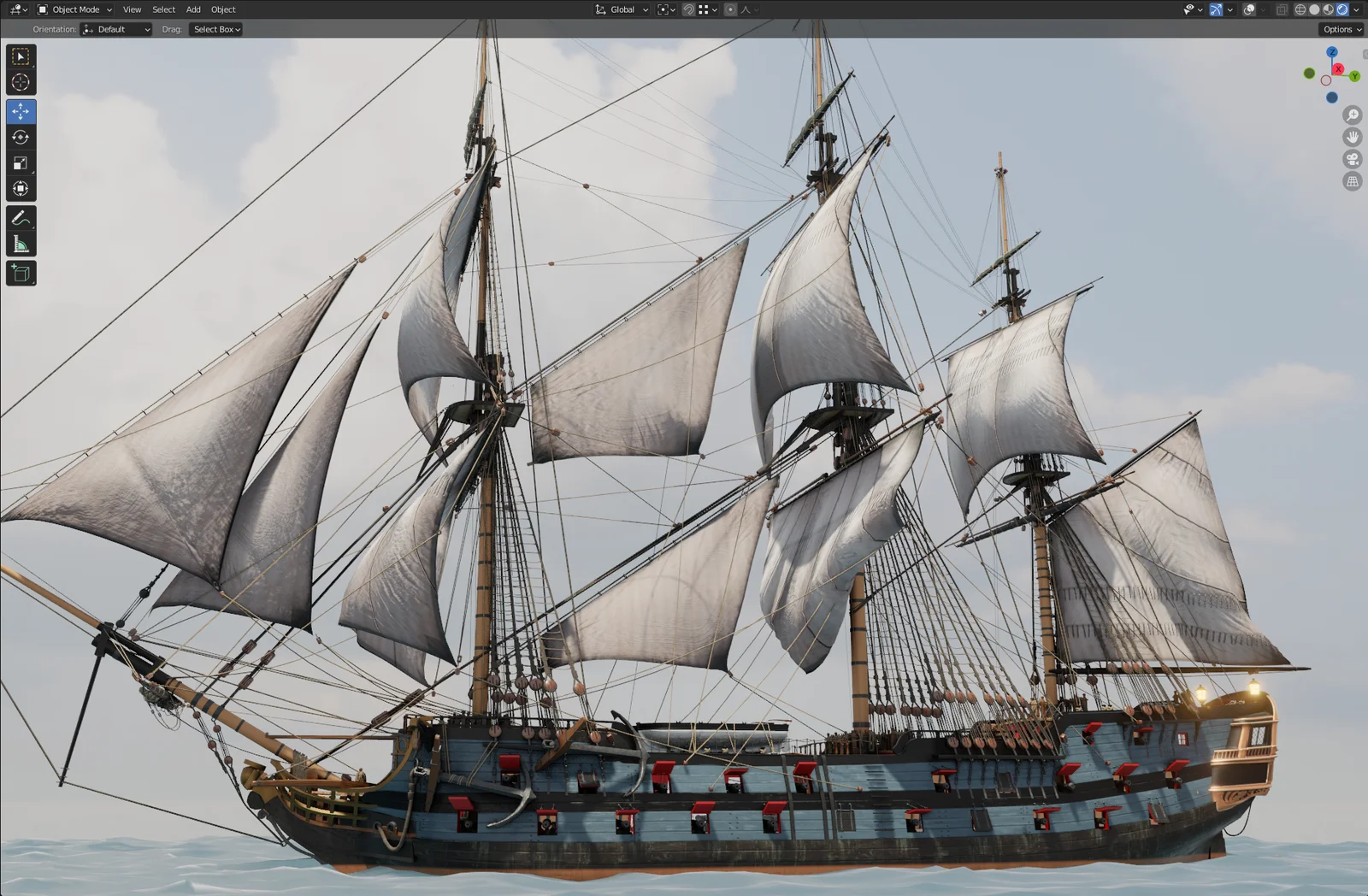1368x896 pixels.
Task: Open the transform orientation Global dropdown
Action: pos(622,9)
